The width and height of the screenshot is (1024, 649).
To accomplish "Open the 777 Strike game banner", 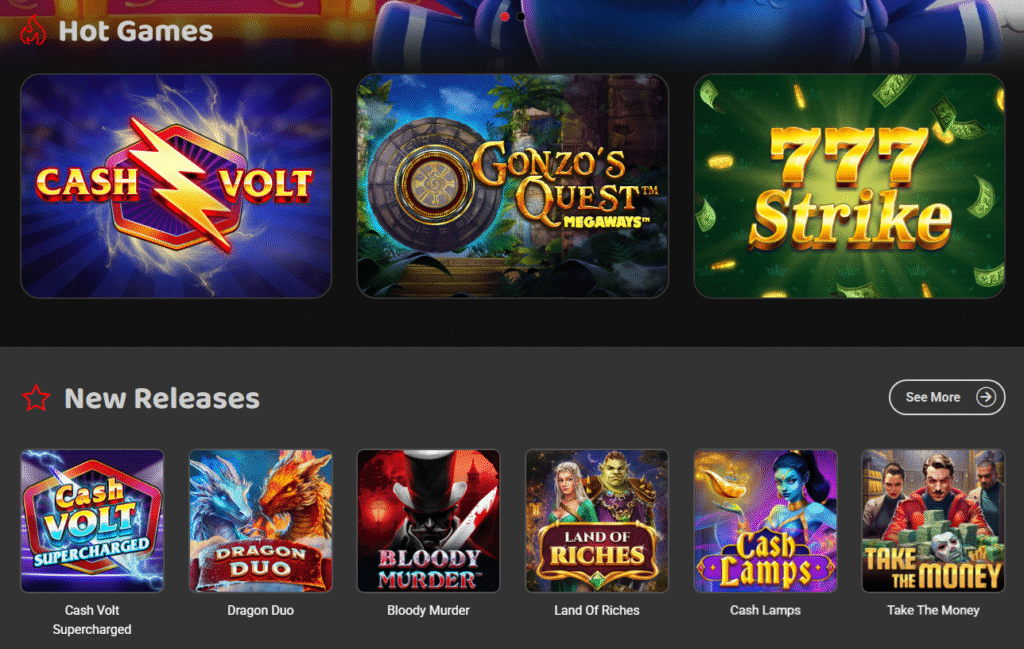I will pos(849,186).
